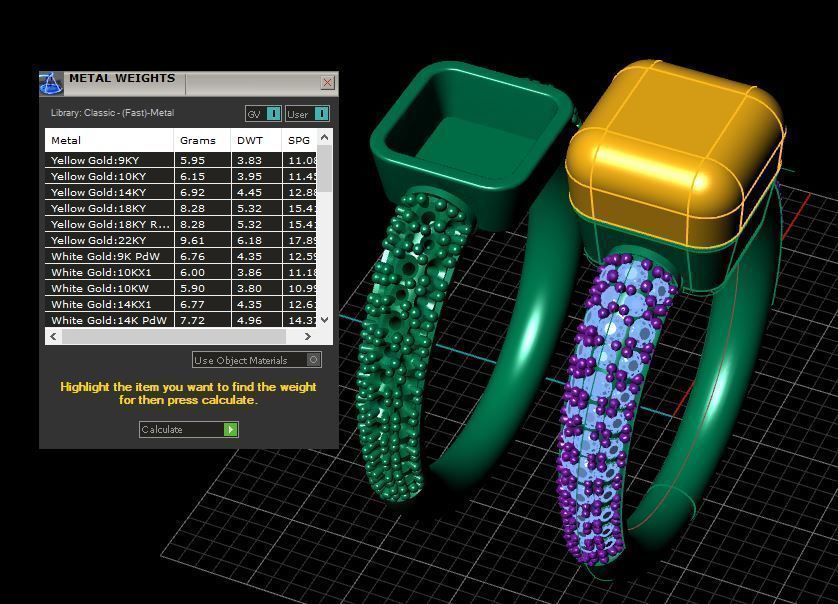
Task: Click the 9.61 grams value
Action: [192, 240]
